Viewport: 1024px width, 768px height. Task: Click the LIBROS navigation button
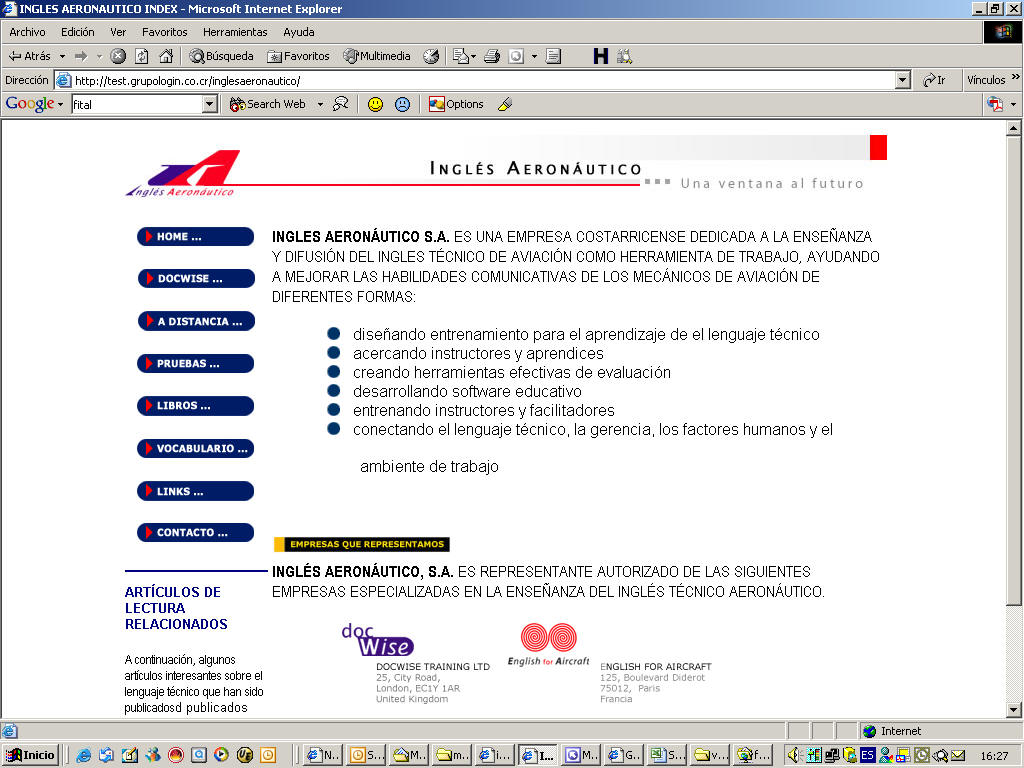(x=195, y=406)
